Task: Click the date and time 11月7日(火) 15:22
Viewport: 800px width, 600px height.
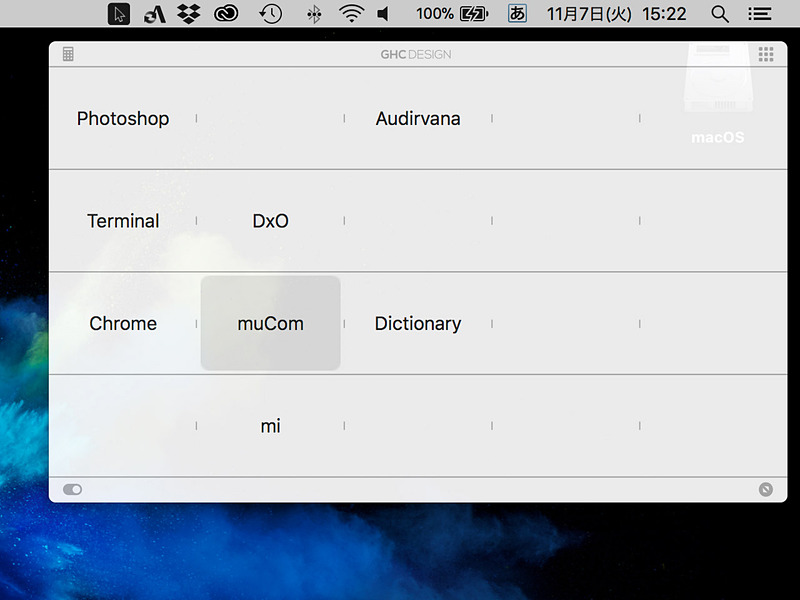Action: [616, 14]
